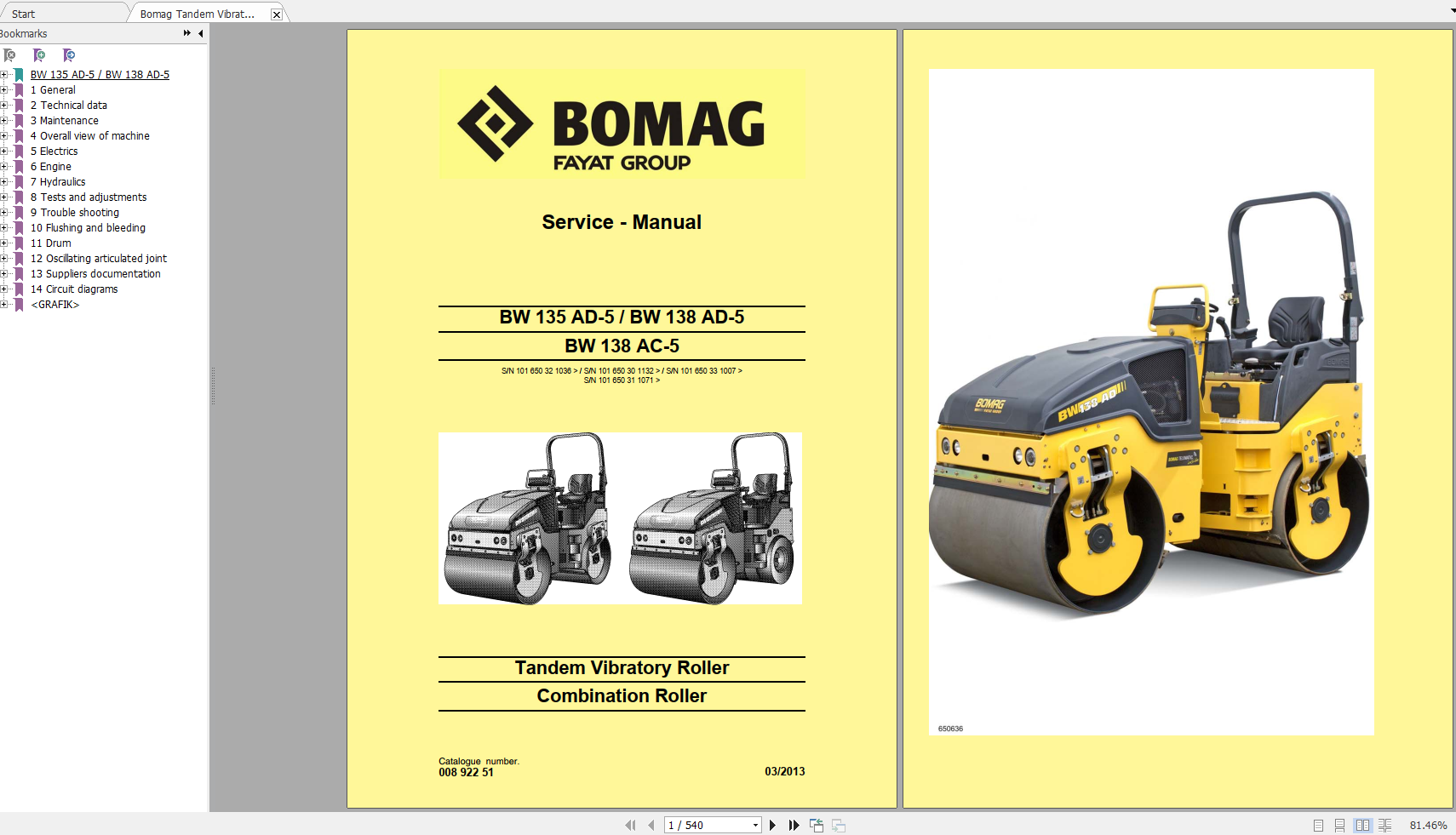The width and height of the screenshot is (1456, 835).
Task: Open bookmark 5 Electrics
Action: click(54, 152)
